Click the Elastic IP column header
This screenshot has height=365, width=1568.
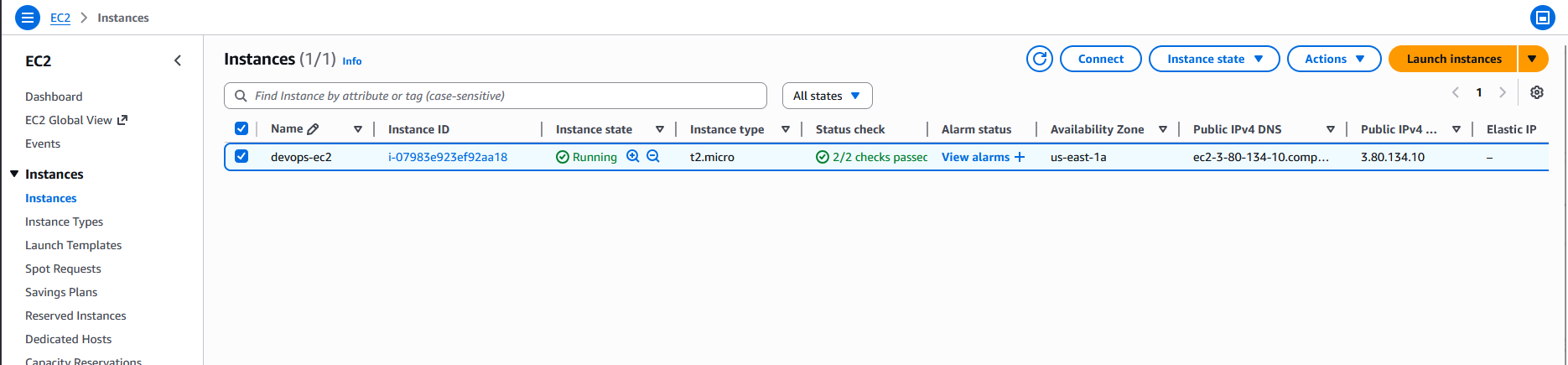coord(1511,129)
